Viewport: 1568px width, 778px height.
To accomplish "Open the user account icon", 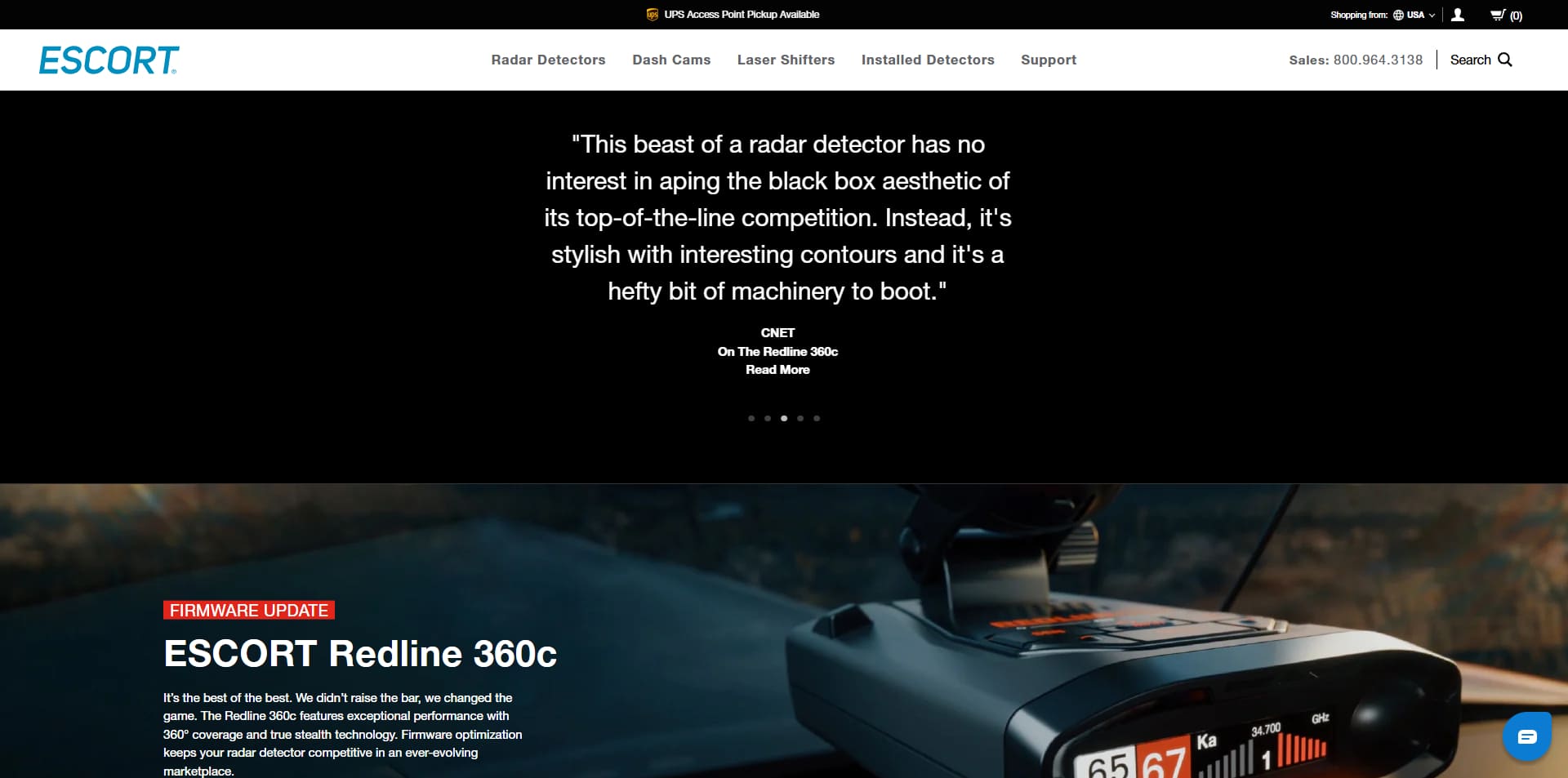I will pyautogui.click(x=1458, y=15).
